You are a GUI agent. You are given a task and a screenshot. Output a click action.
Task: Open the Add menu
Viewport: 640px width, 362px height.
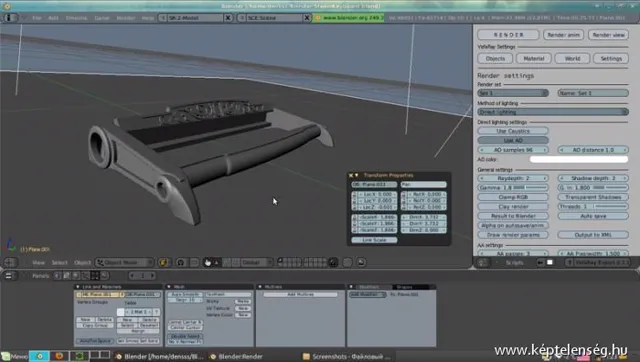[53, 18]
